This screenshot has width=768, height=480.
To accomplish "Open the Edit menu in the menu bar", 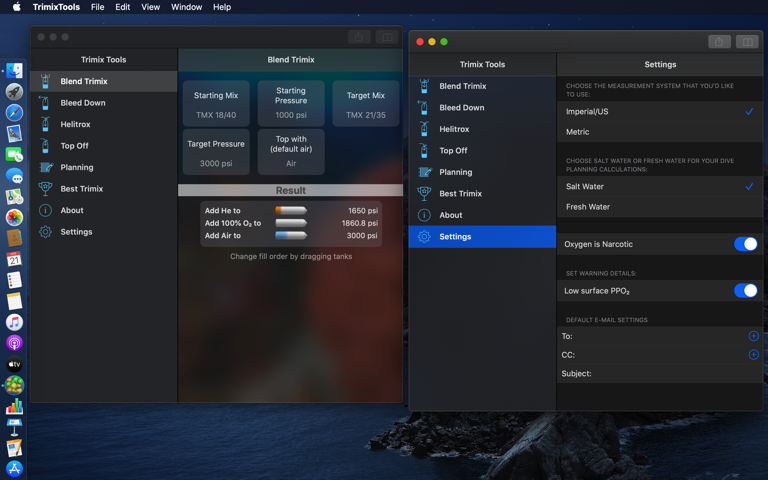I will pos(122,7).
